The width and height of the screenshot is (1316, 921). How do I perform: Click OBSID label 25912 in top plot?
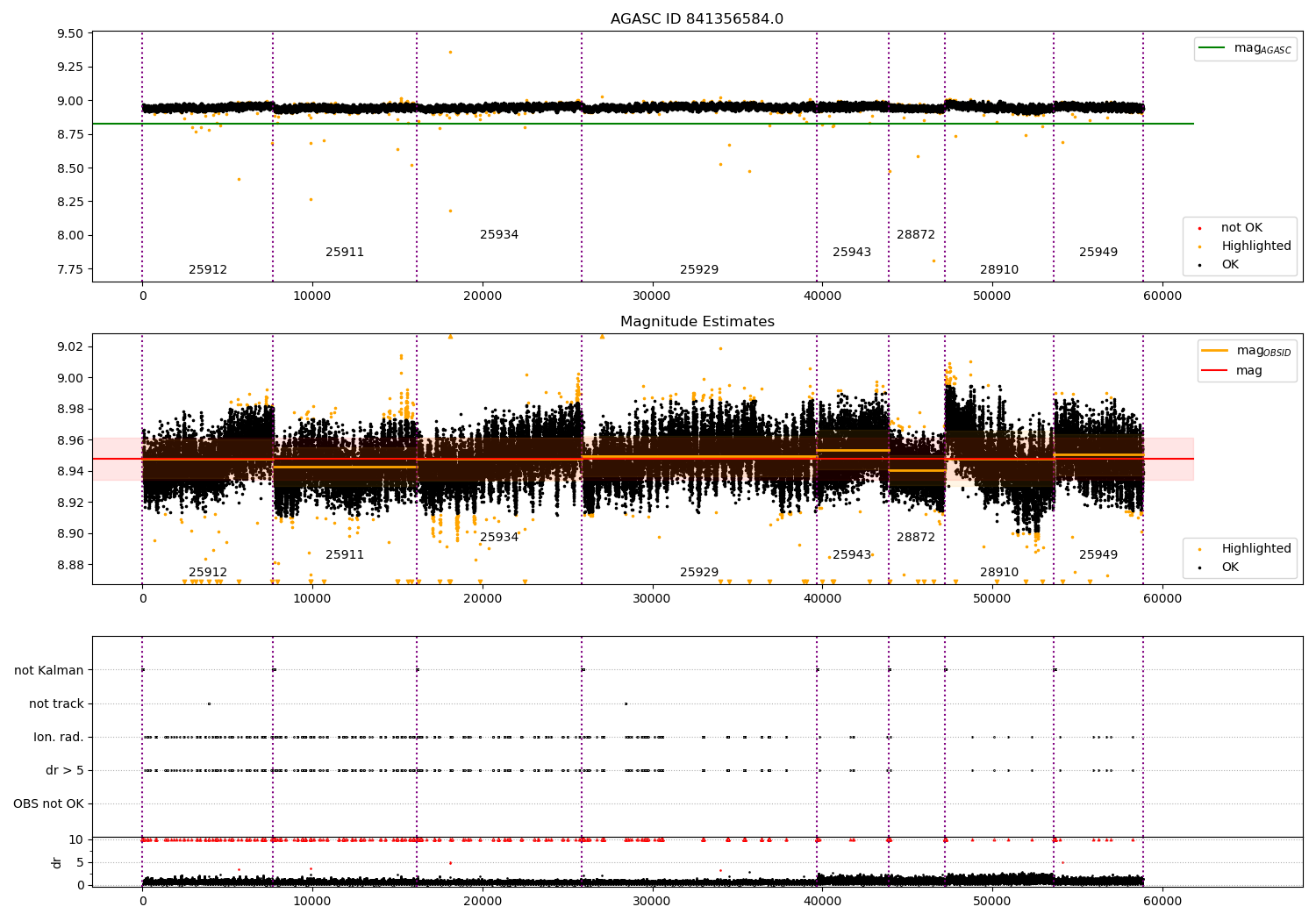(x=208, y=270)
